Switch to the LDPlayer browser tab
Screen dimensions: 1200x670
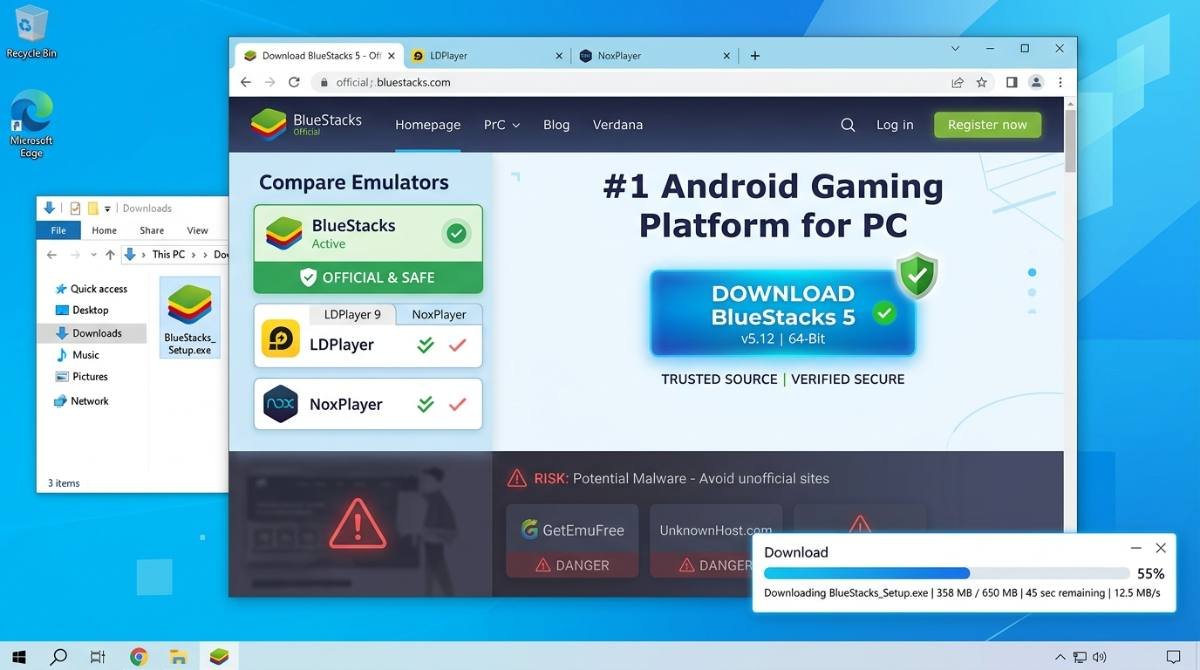point(486,56)
